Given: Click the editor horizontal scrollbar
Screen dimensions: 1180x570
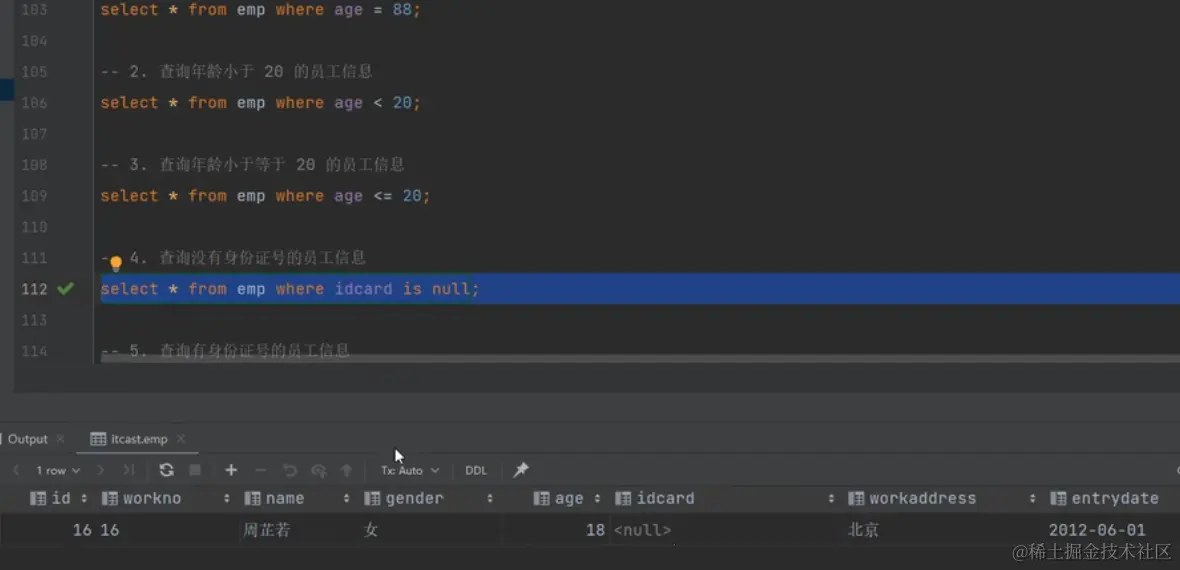Looking at the screenshot, I should pyautogui.click(x=640, y=360).
